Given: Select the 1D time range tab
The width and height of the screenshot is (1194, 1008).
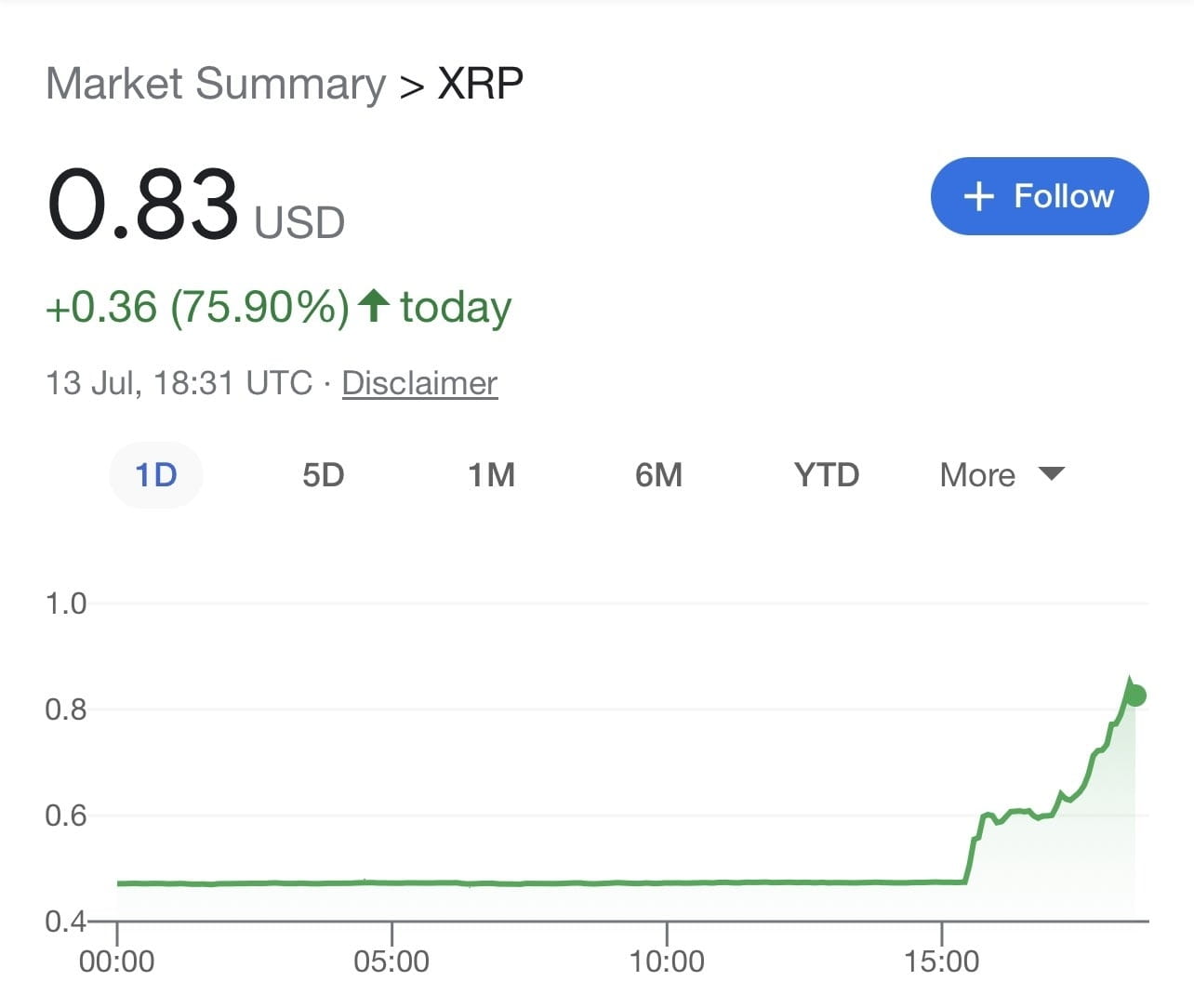Looking at the screenshot, I should [x=156, y=475].
